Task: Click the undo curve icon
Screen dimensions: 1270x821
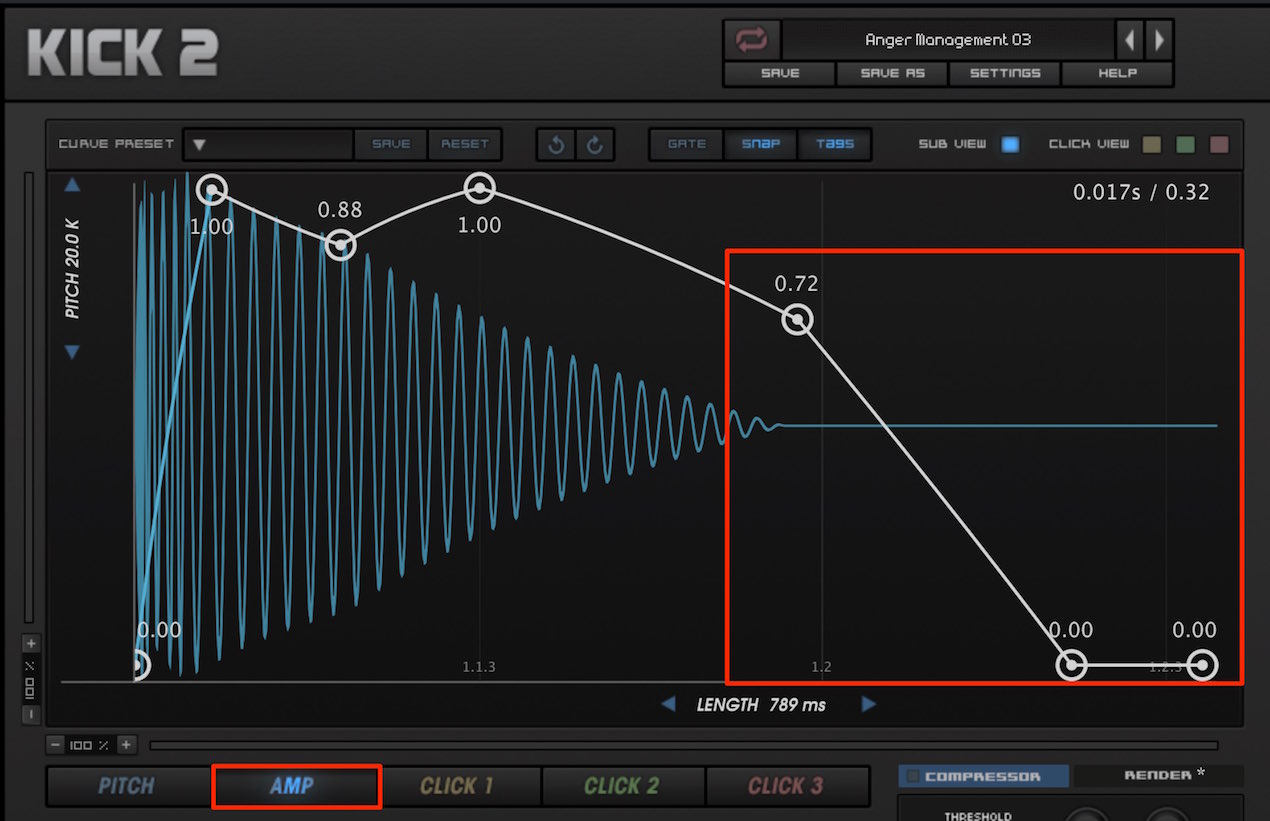Action: click(x=556, y=144)
